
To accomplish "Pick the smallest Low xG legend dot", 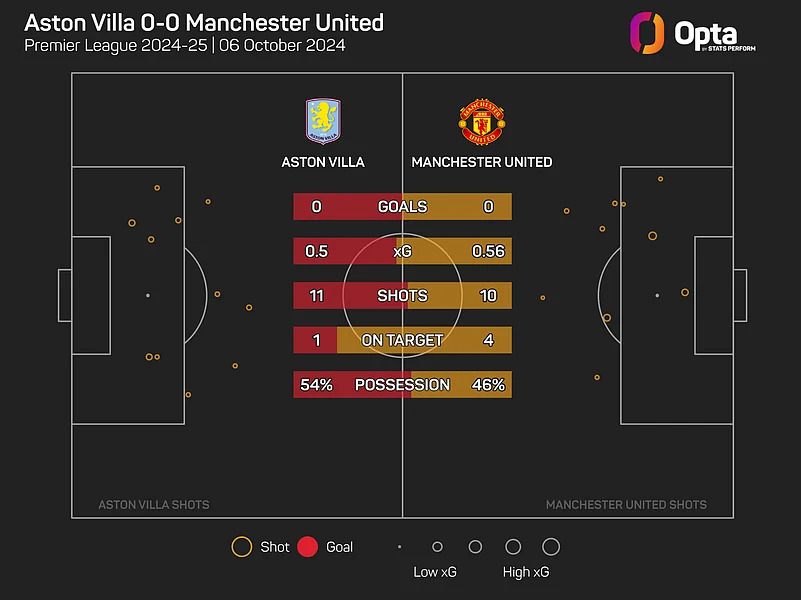I will tap(400, 547).
